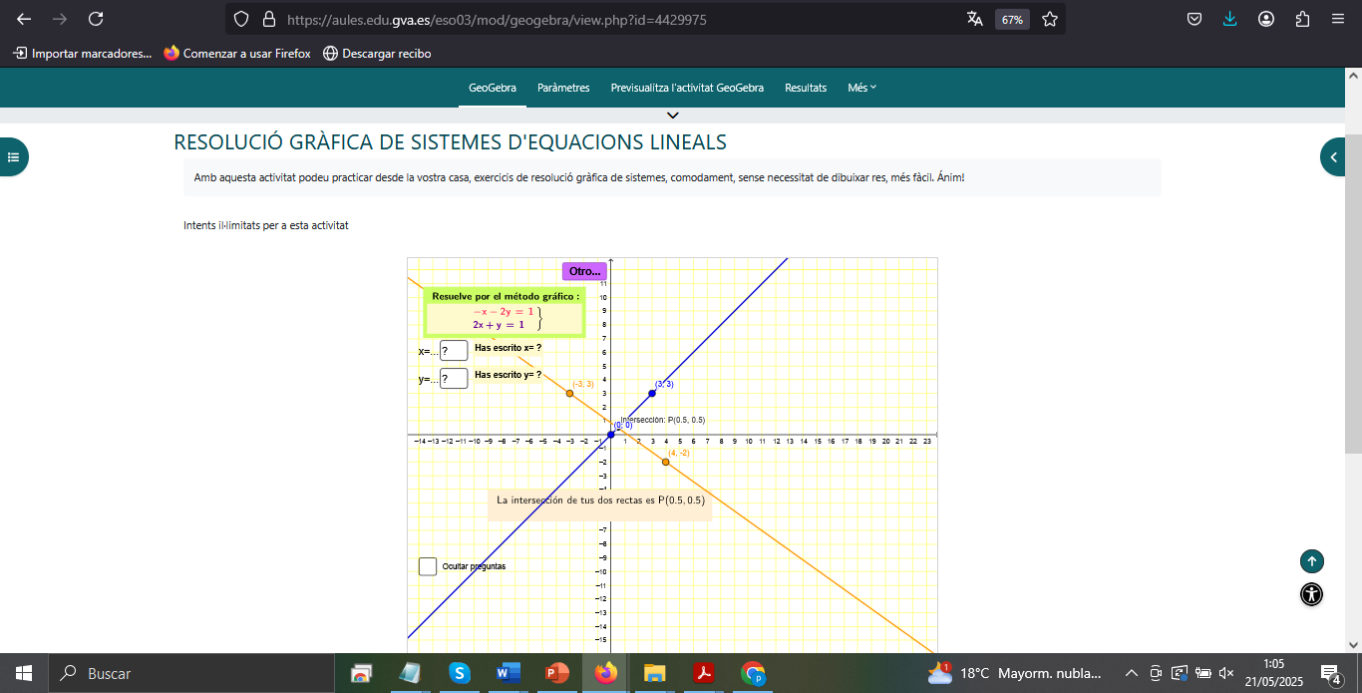
Task: Open the course index drawer icon on left
Action: 13,157
